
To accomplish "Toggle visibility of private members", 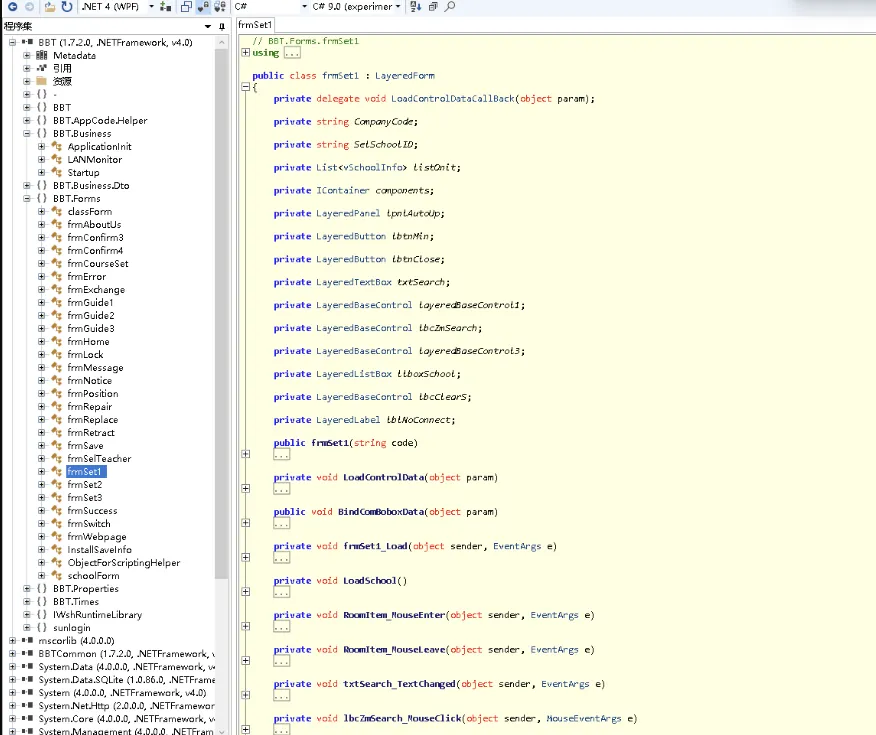I will tap(200, 7).
